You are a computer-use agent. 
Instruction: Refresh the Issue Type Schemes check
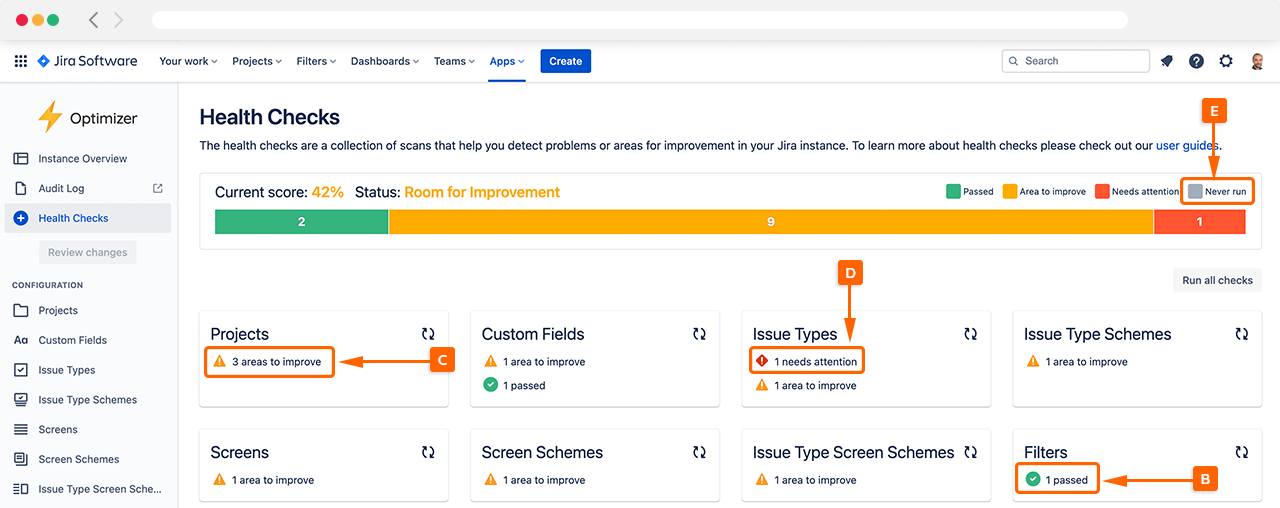coord(1241,334)
